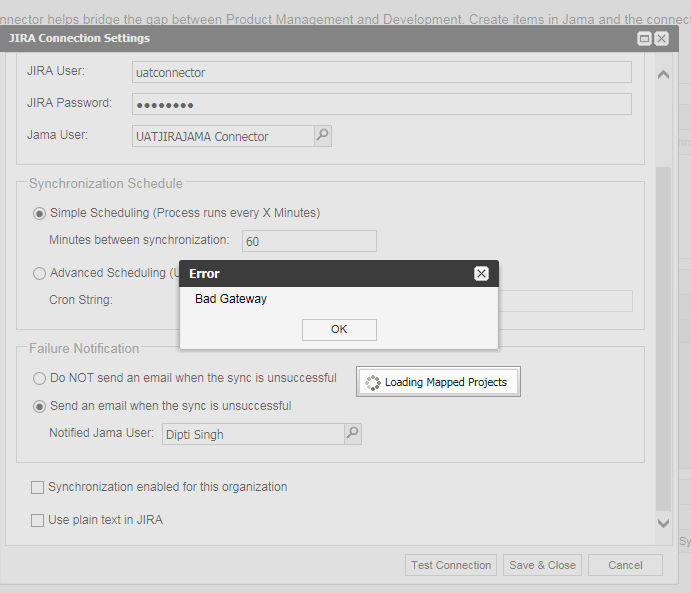Click the Test Connection button
This screenshot has width=691, height=593.
(451, 565)
